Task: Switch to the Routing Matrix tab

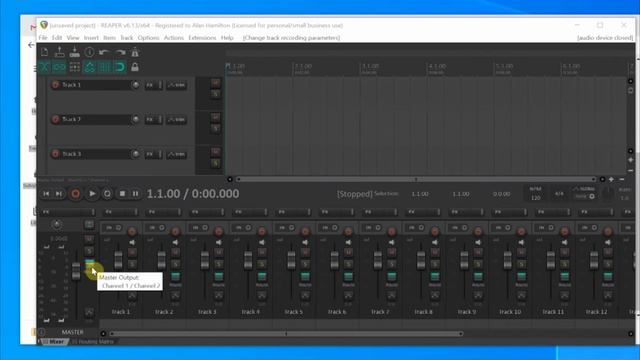Action: click(x=93, y=342)
